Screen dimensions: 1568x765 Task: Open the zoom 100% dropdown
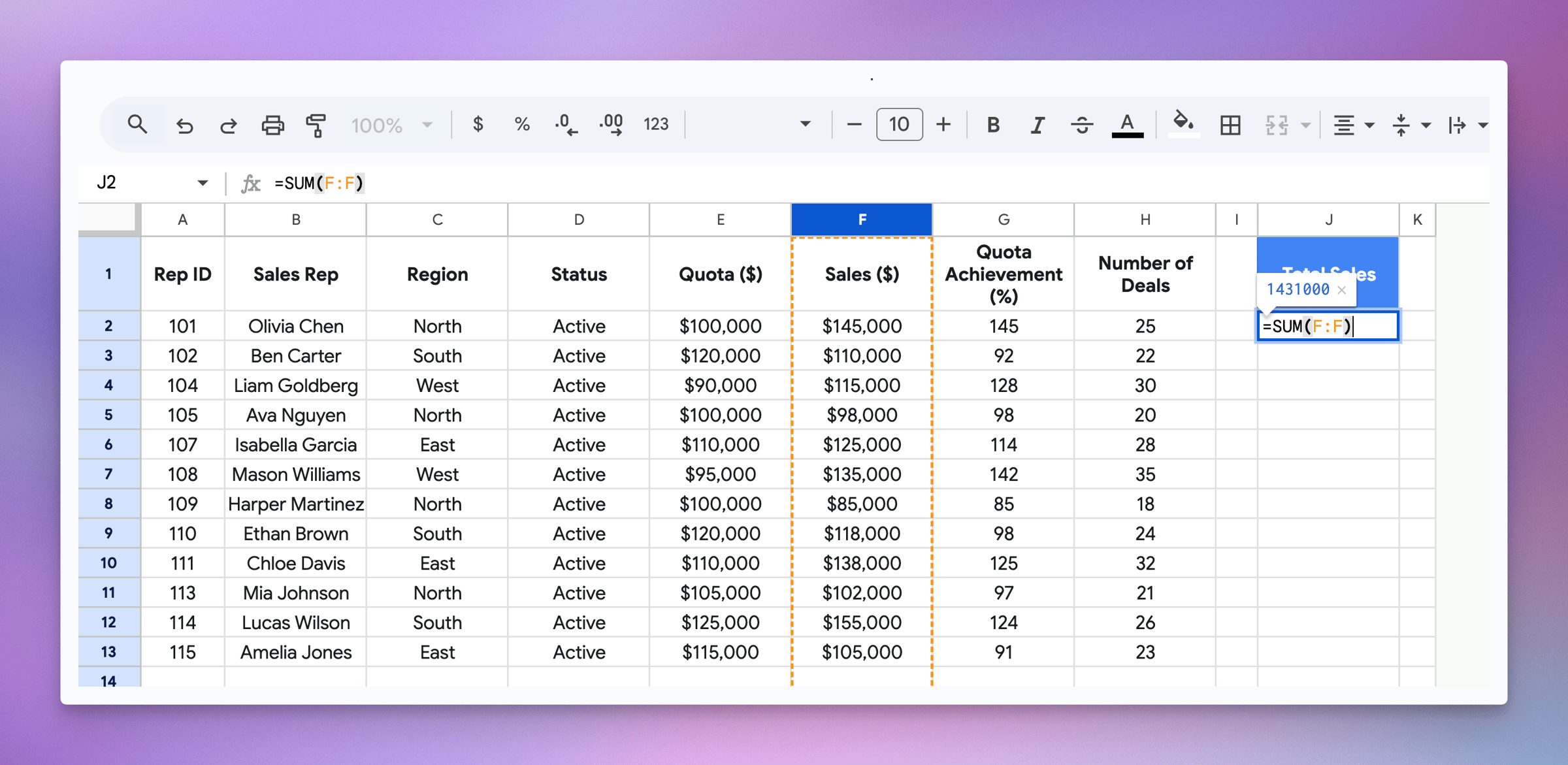(391, 125)
